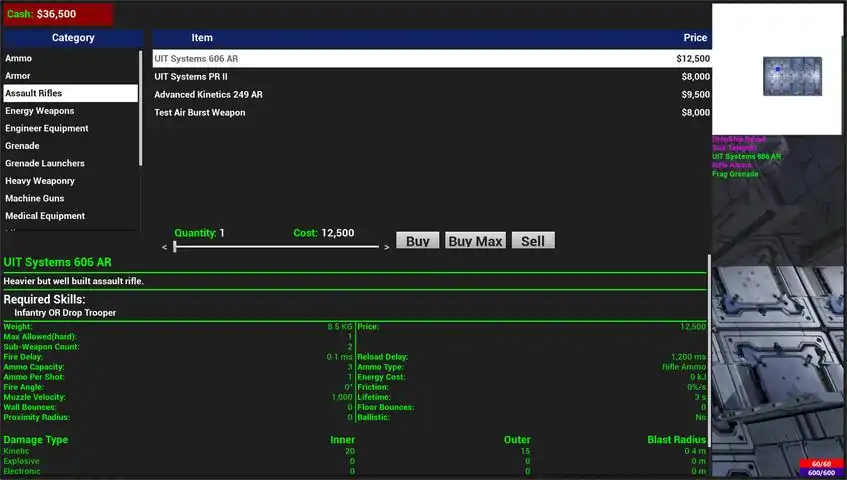Click the red health bar indicator
Screen dimensions: 847x480
821,464
